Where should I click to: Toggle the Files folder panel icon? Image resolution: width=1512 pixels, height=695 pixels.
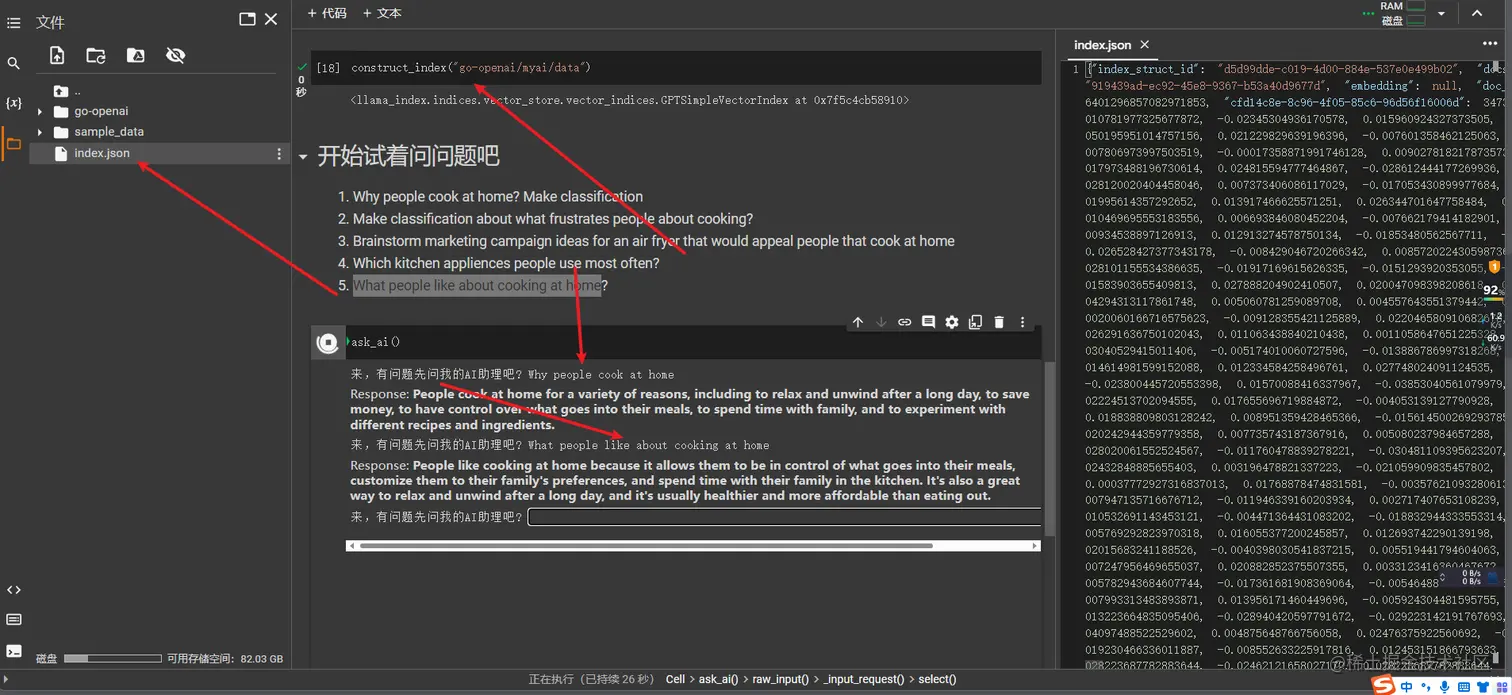(14, 143)
